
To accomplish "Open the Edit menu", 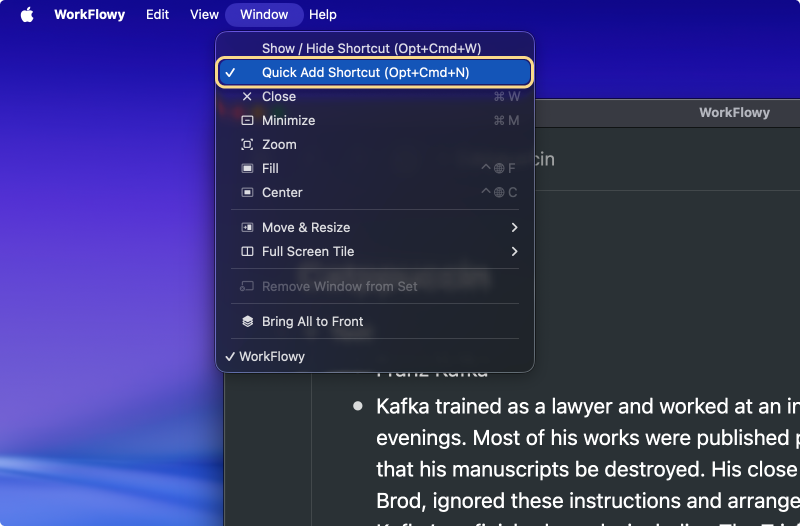I will click(157, 15).
